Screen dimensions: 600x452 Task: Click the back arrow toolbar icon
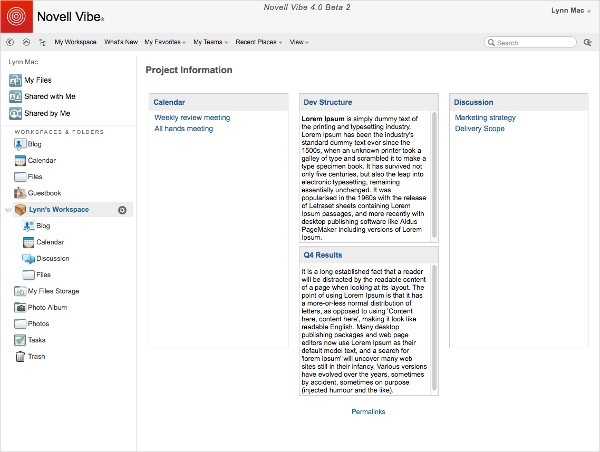(10, 42)
